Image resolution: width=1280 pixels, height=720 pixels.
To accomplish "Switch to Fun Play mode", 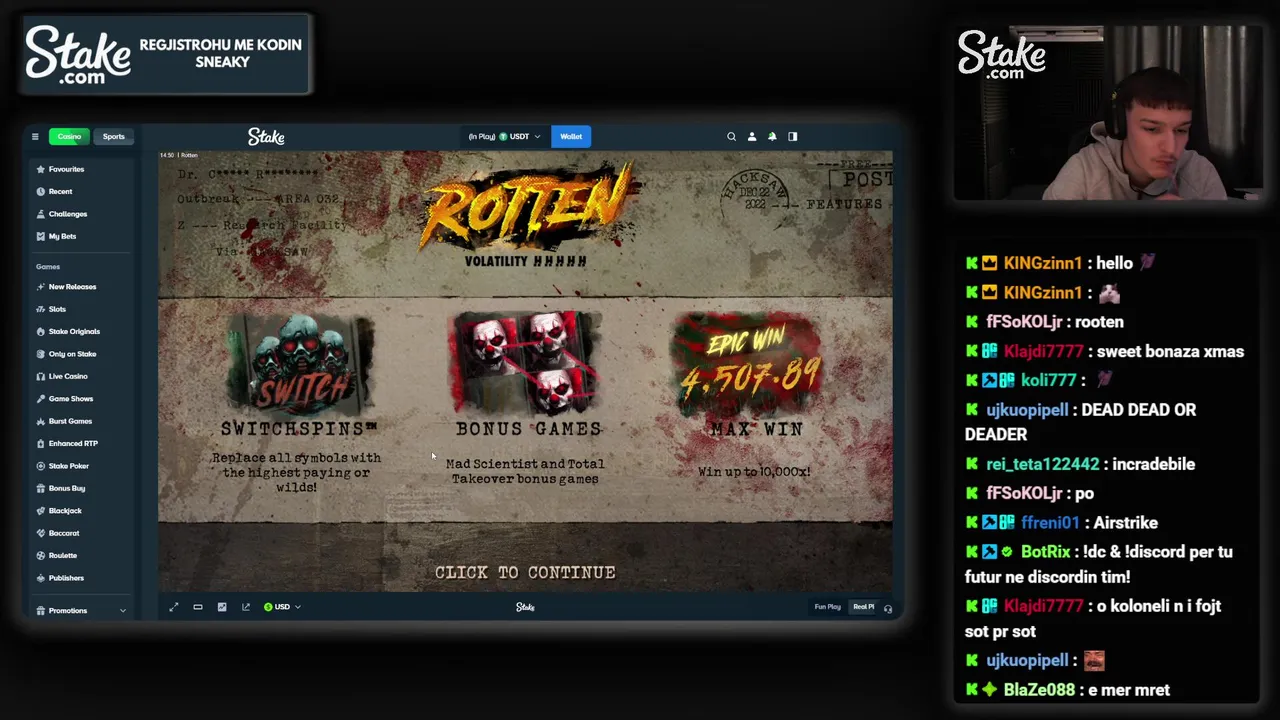I will click(827, 607).
